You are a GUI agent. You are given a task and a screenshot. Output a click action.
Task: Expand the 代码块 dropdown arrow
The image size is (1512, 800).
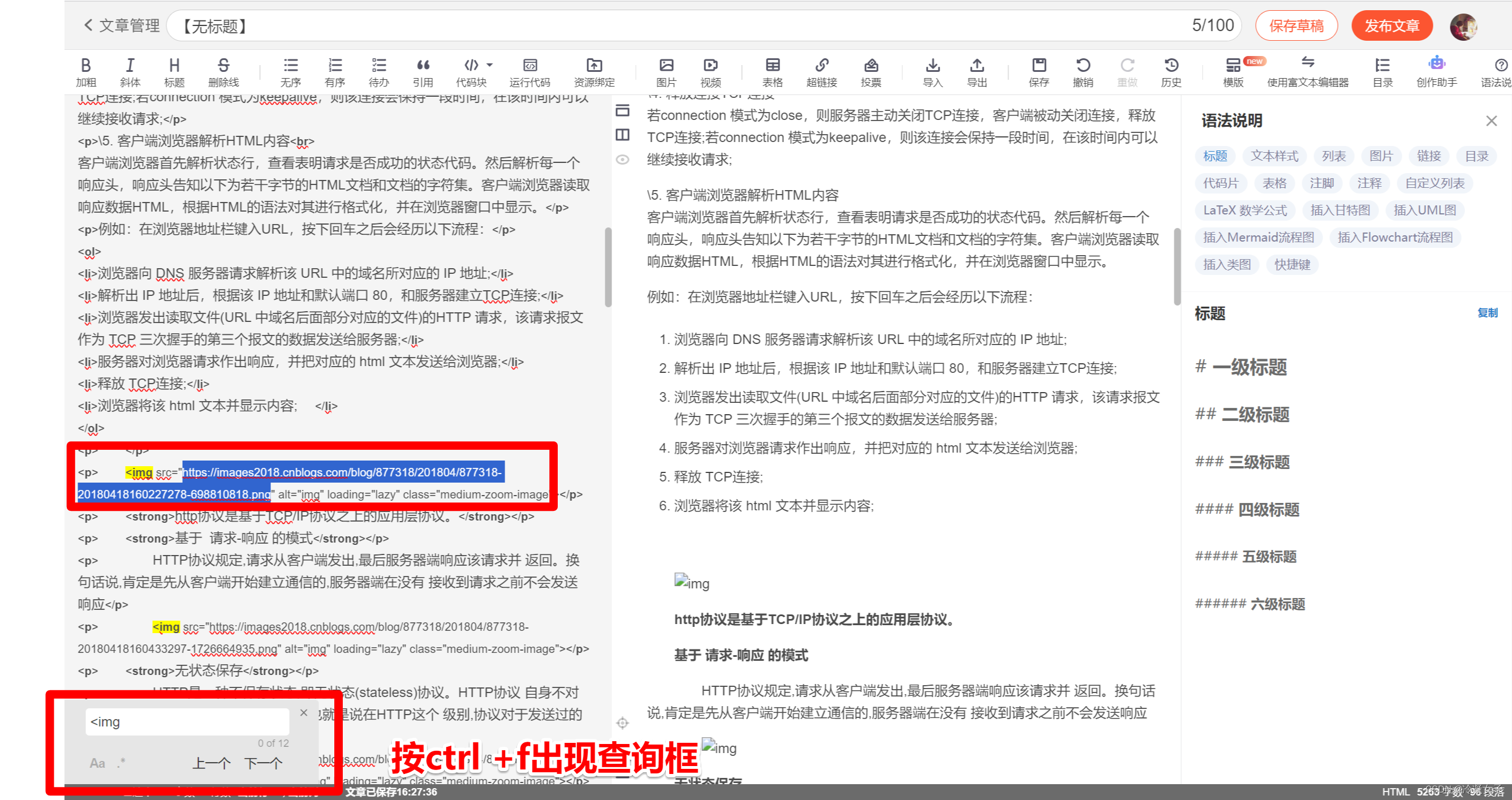pyautogui.click(x=489, y=65)
